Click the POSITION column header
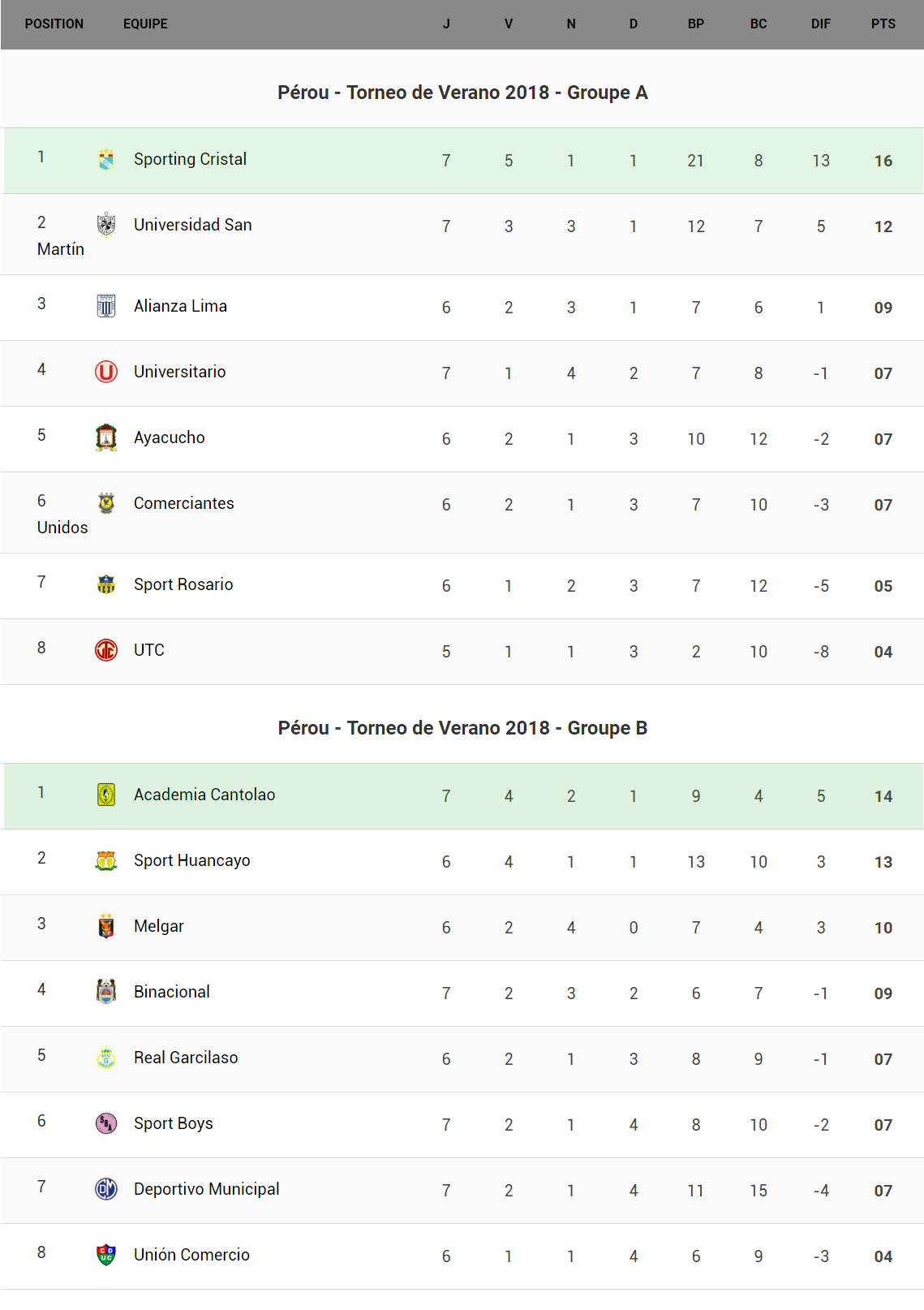The height and width of the screenshot is (1310, 924). pyautogui.click(x=54, y=24)
